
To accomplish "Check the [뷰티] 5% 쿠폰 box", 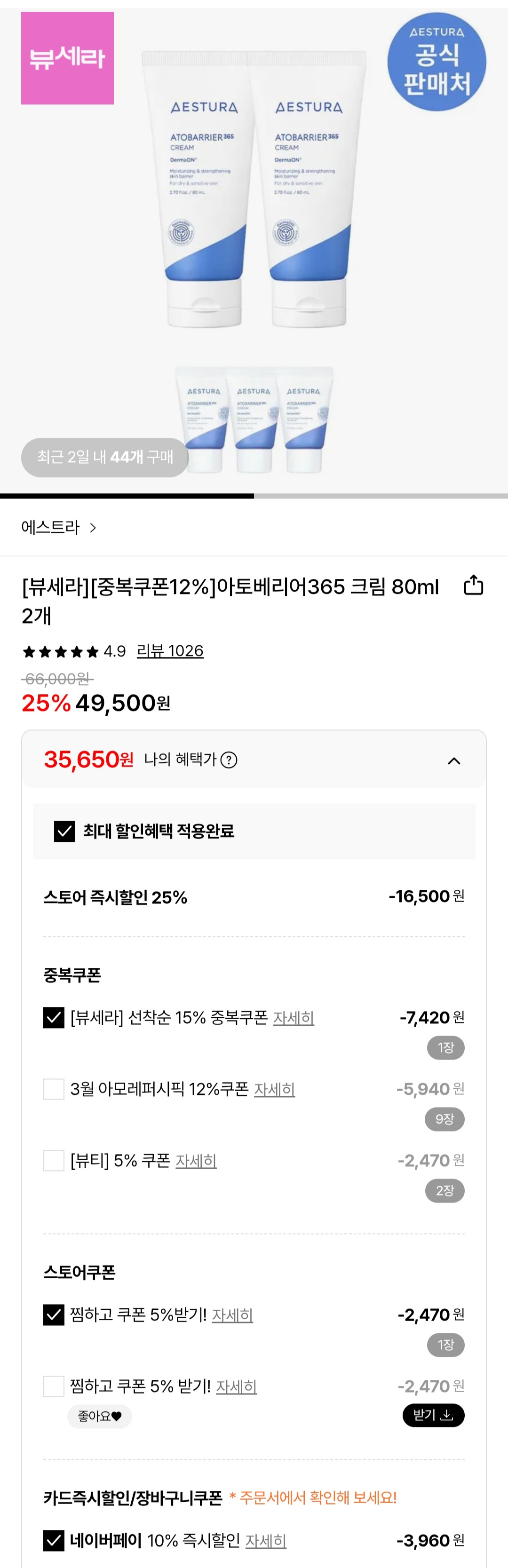I will tap(54, 1161).
